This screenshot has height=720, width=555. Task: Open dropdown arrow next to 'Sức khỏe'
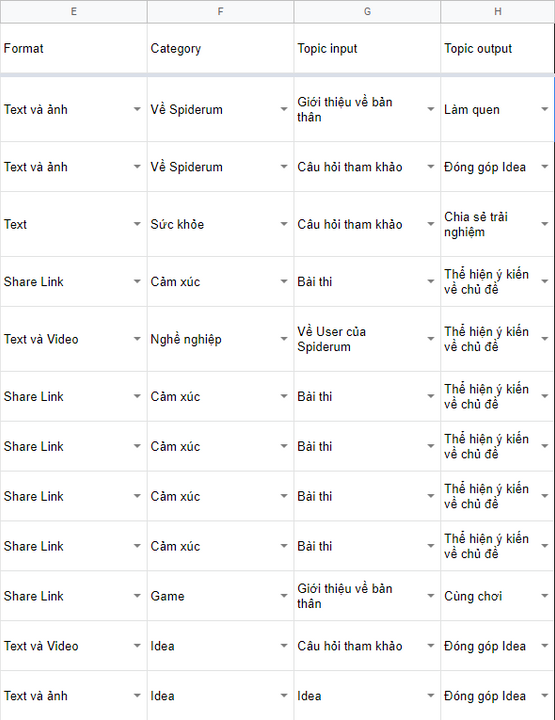click(x=284, y=224)
